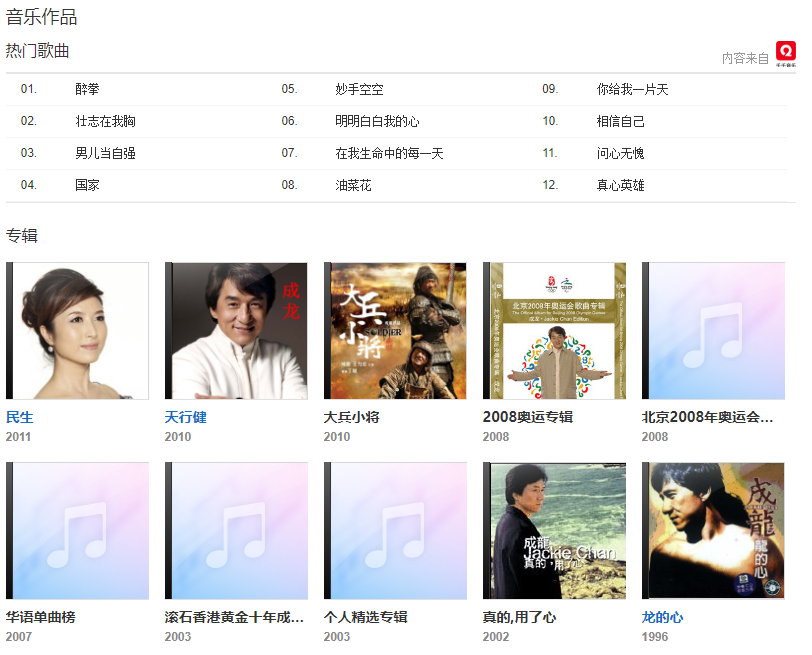The image size is (812, 655).
Task: Click placeholder music note cover for 华语单曲榜
Action: (78, 531)
